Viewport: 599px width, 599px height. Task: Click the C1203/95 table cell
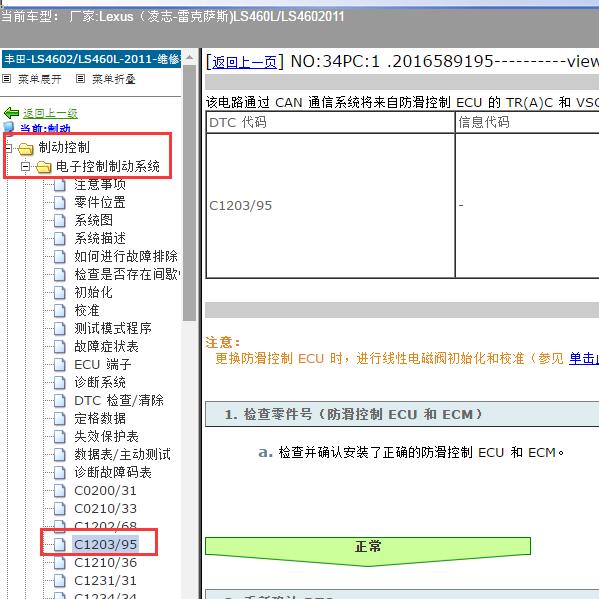pos(330,206)
